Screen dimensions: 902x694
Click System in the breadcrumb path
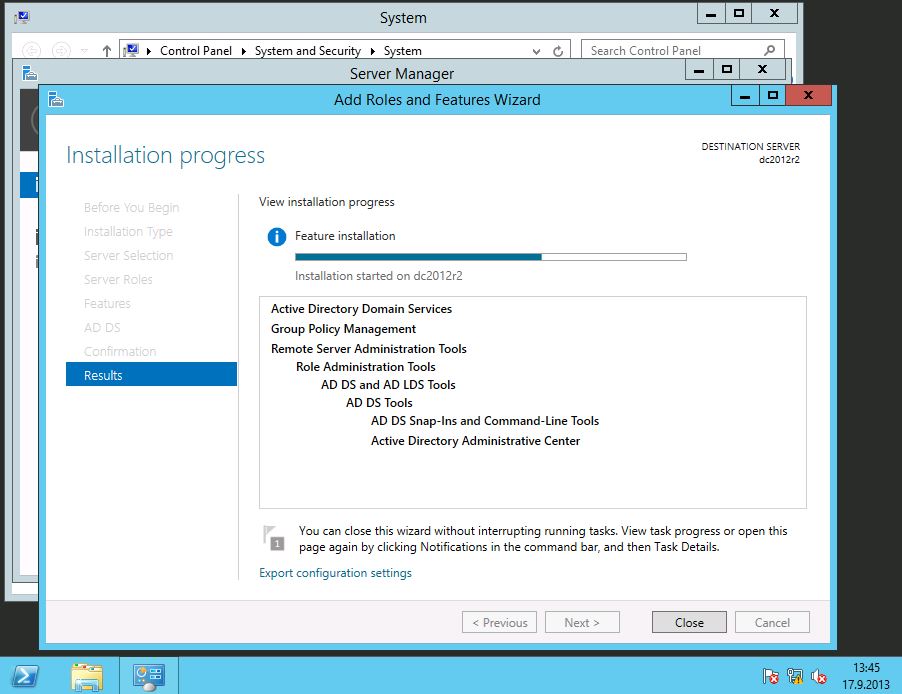(x=403, y=51)
